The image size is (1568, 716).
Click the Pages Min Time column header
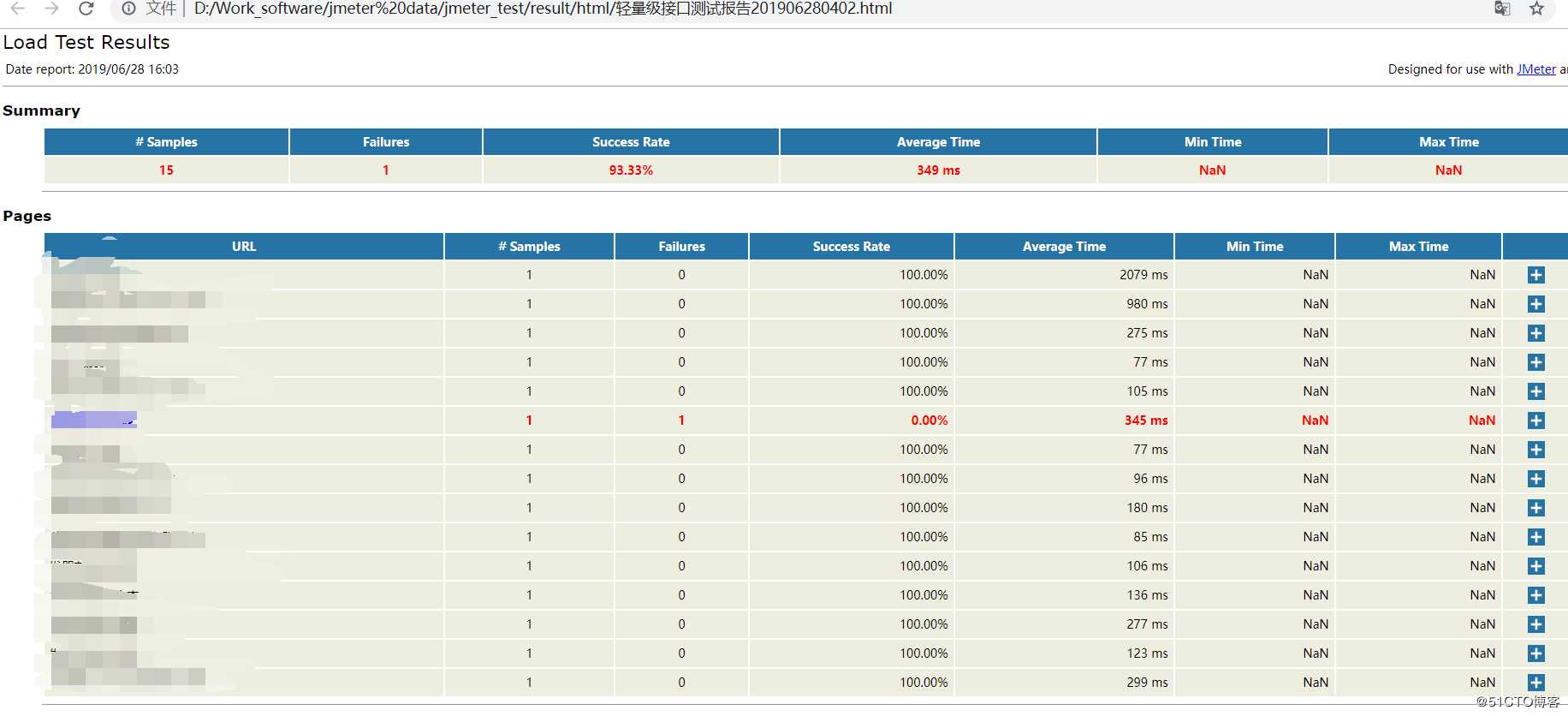point(1255,247)
